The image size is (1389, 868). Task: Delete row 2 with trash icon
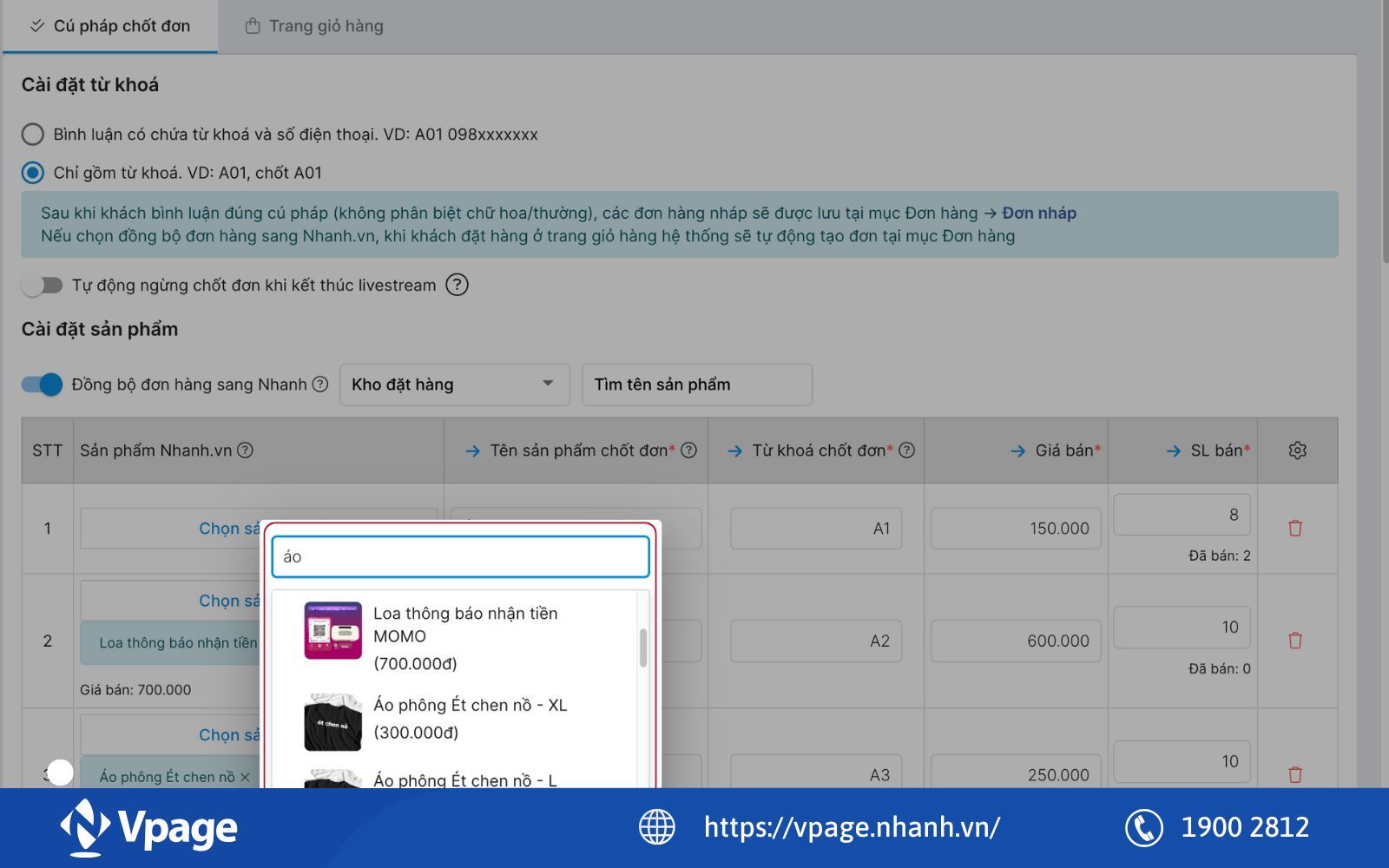pyautogui.click(x=1295, y=641)
